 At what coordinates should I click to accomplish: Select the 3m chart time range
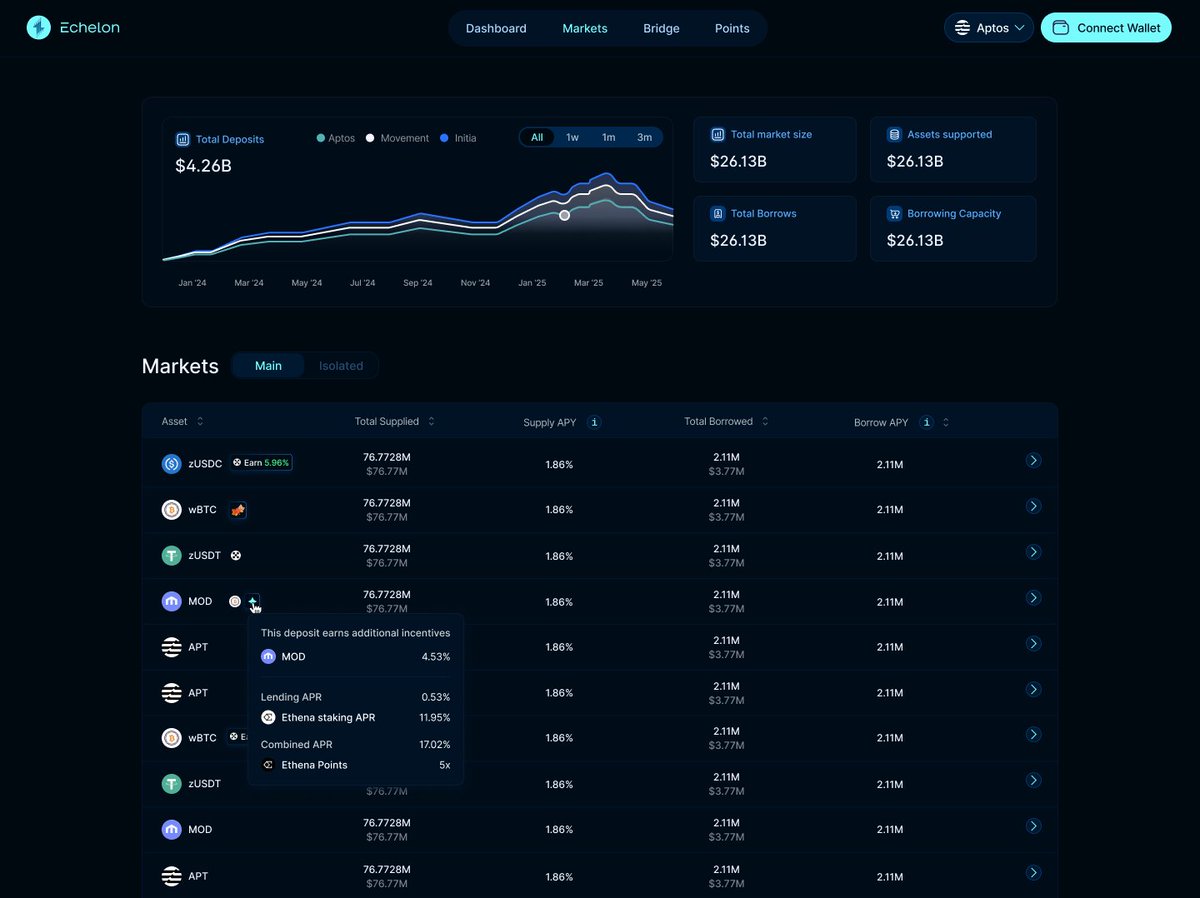point(644,137)
